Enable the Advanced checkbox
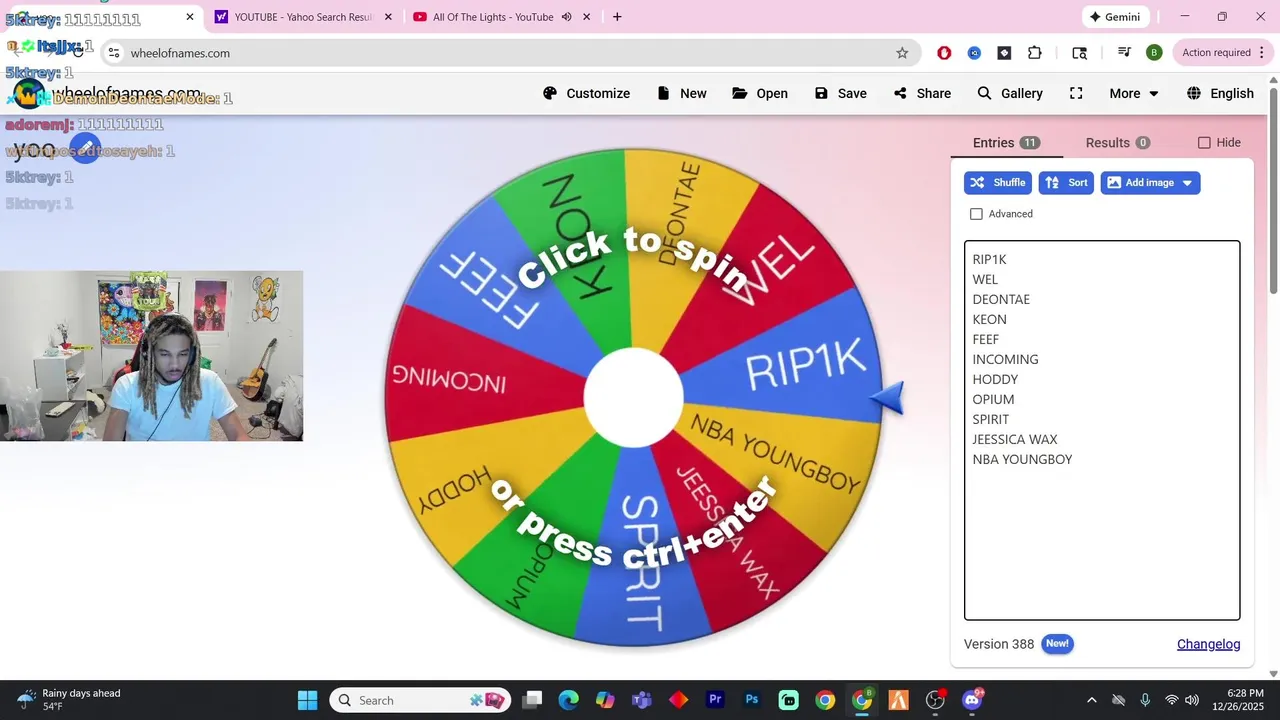Viewport: 1280px width, 720px height. pos(976,214)
